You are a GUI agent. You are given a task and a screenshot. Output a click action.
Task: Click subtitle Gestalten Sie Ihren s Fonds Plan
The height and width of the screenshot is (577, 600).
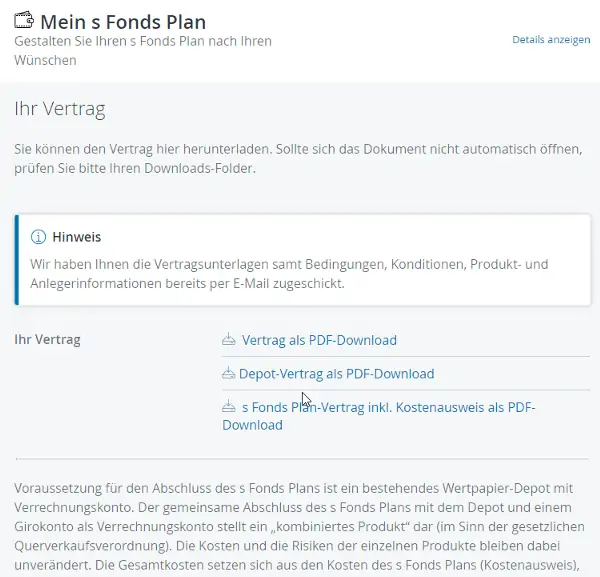(x=143, y=51)
